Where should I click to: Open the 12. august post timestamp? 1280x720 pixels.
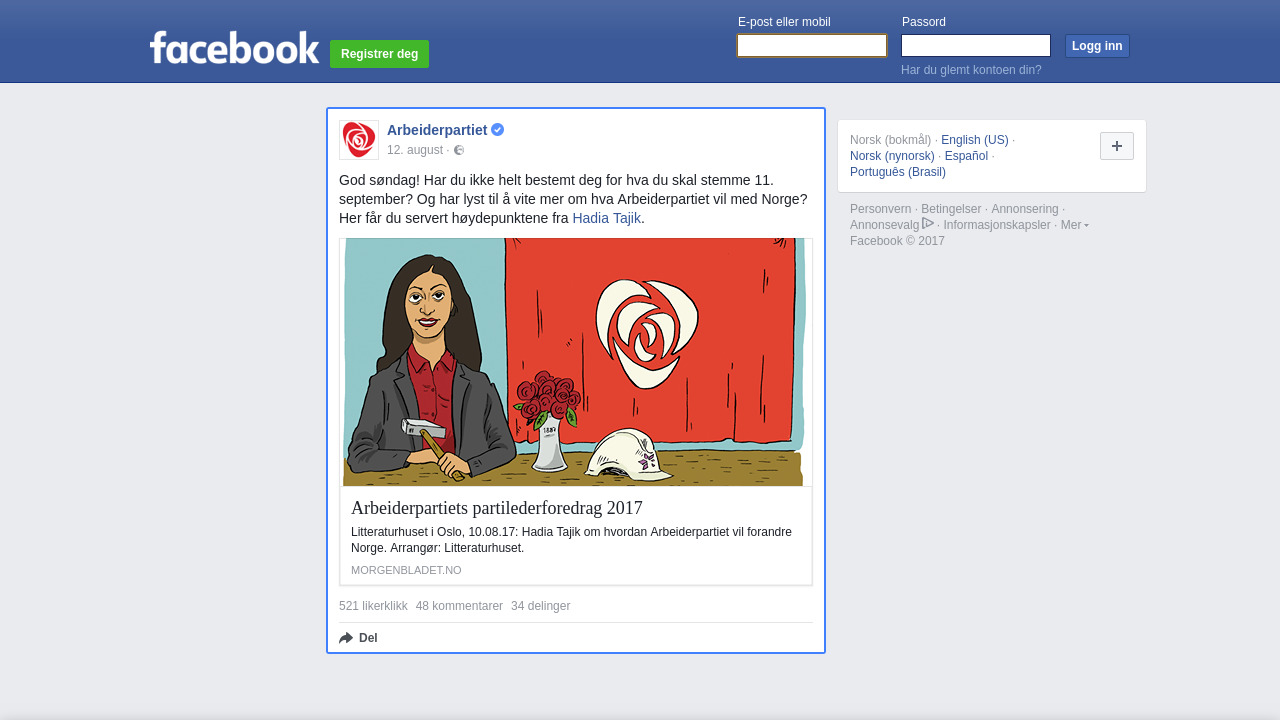[x=414, y=150]
